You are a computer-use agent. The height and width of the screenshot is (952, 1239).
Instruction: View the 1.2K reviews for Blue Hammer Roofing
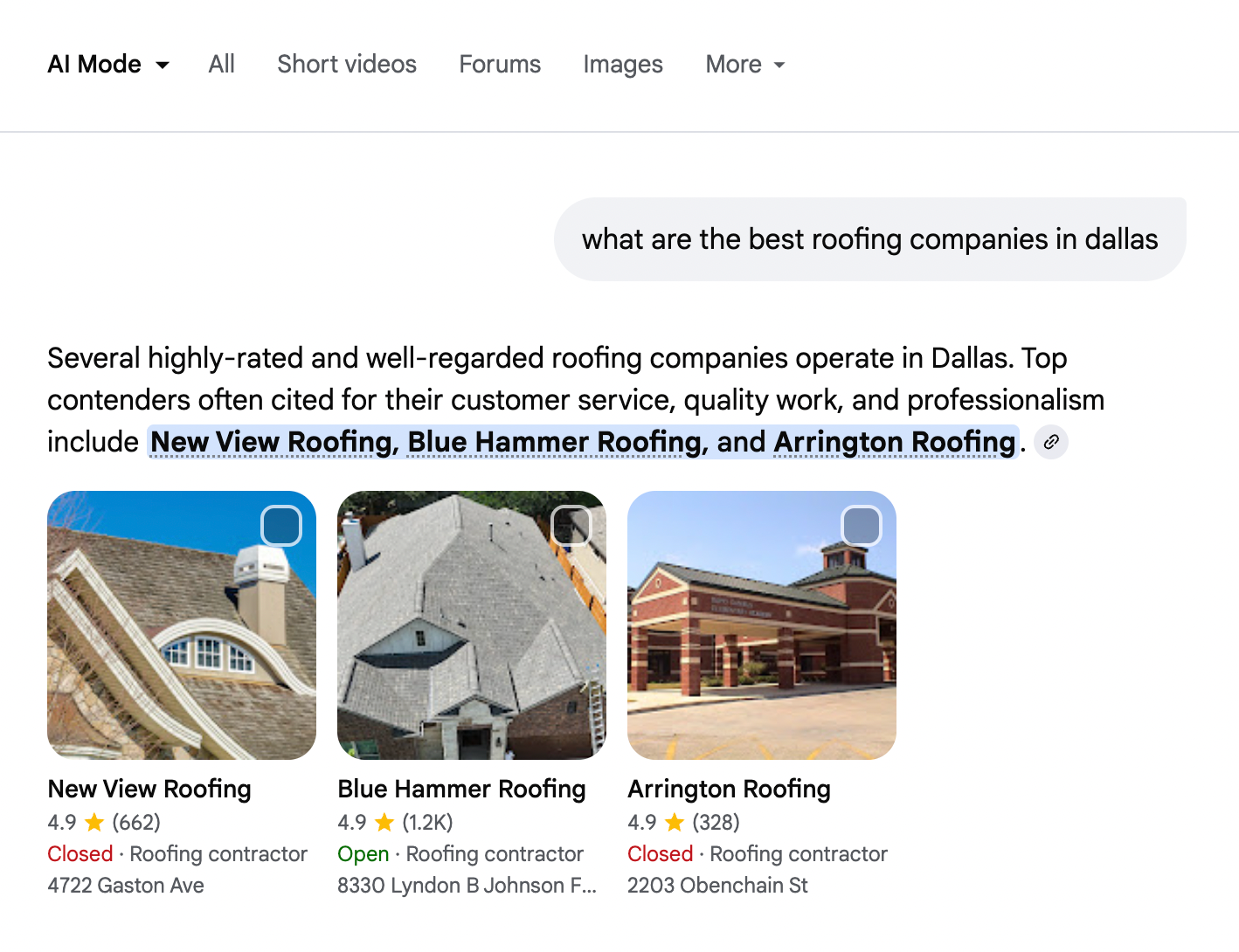[x=426, y=822]
